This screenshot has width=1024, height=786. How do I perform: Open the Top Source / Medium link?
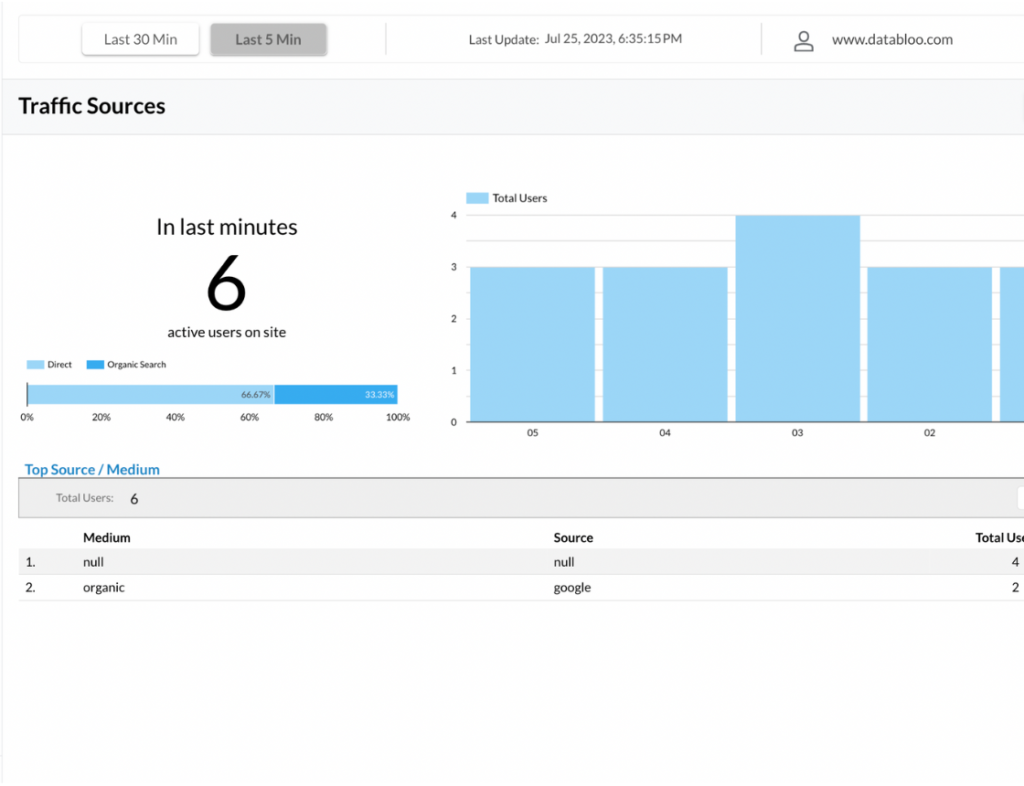click(x=91, y=469)
